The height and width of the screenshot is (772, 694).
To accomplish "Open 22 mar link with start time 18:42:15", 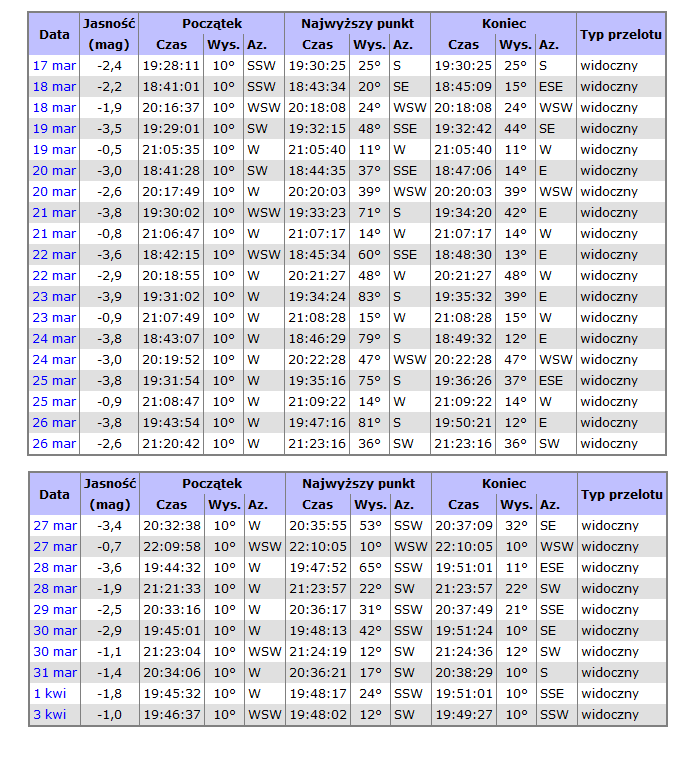I will pos(54,255).
